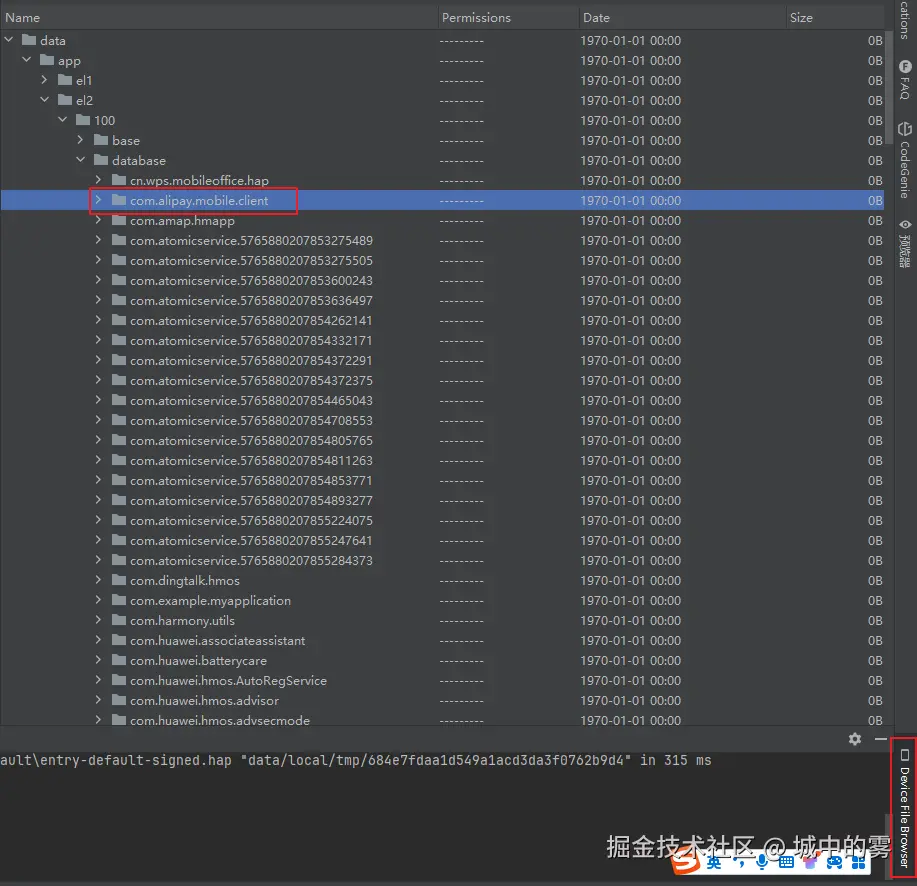Screen dimensions: 917x886
Task: Open the Device File Browser side tab
Action: coord(904,808)
